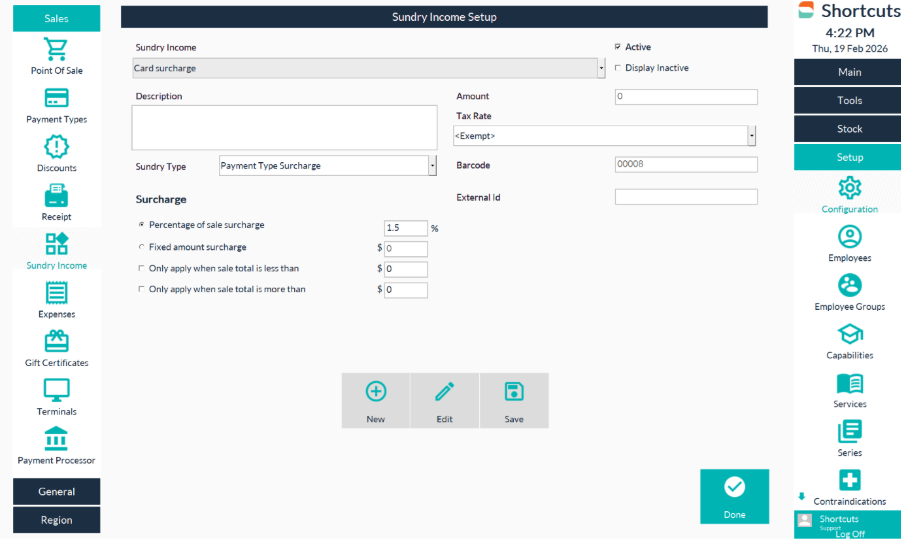This screenshot has height=540, width=901.
Task: Open the Gift Certificates icon
Action: point(56,342)
